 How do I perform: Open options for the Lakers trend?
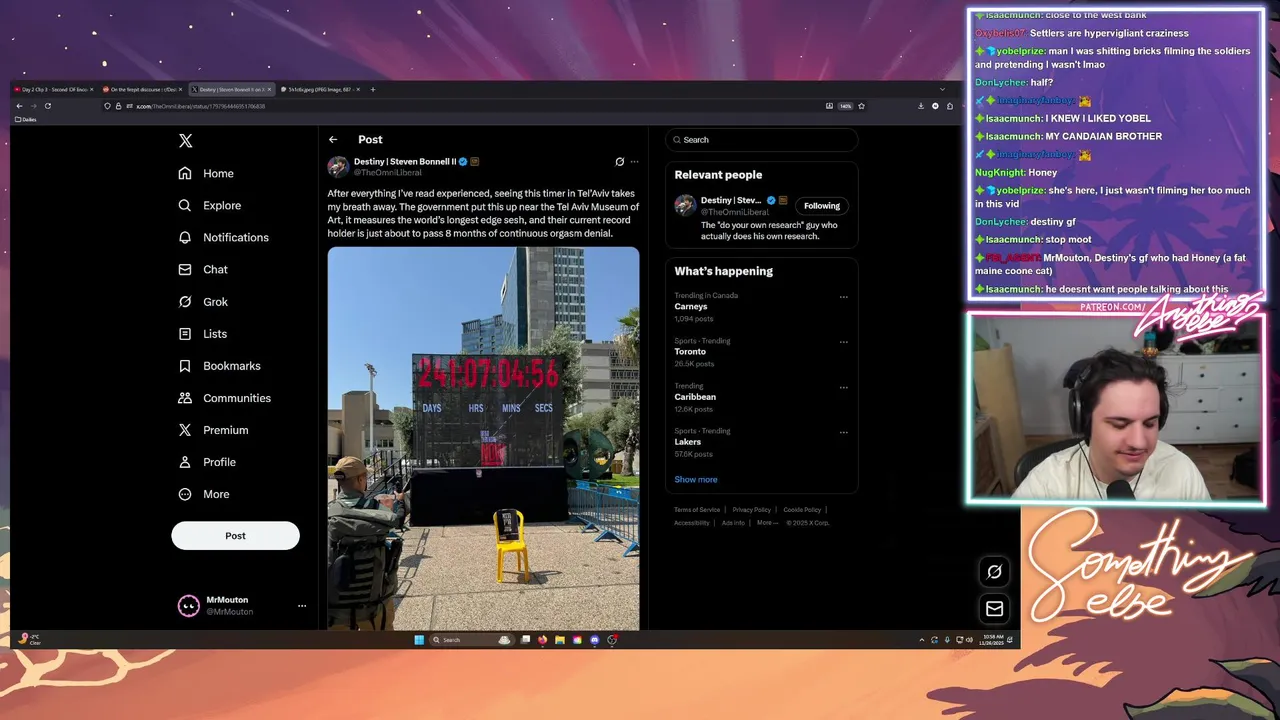point(844,433)
